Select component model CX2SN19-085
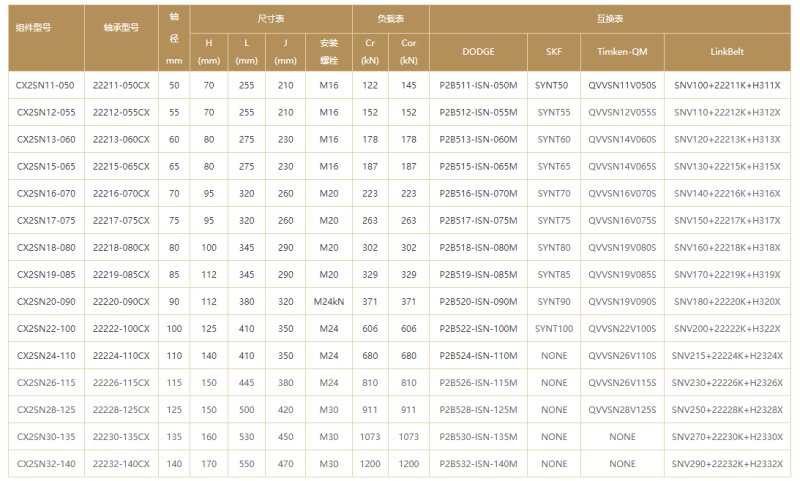The width and height of the screenshot is (800, 481). coord(46,274)
